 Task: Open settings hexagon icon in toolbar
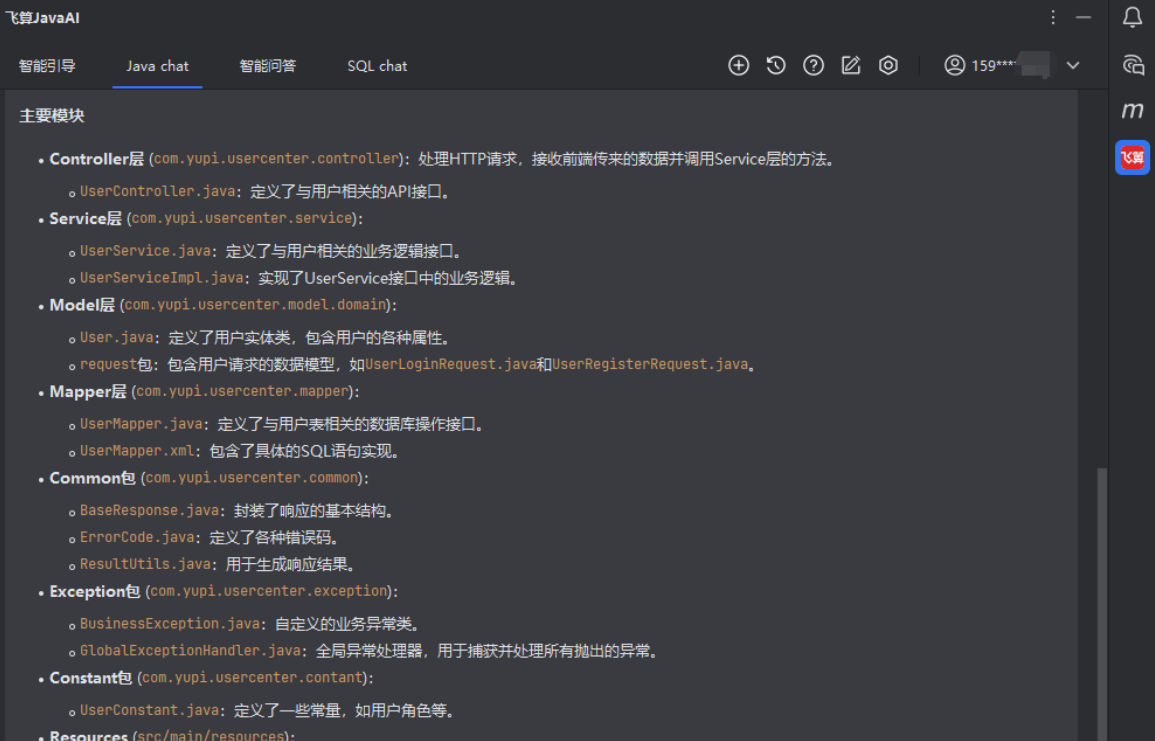click(888, 66)
